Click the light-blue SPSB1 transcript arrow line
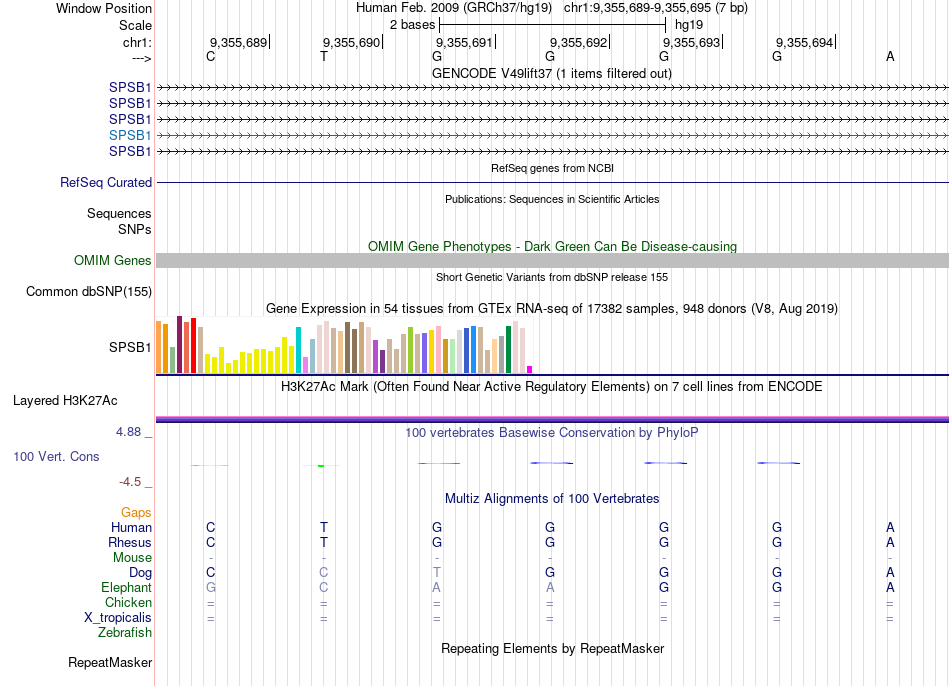 (x=552, y=135)
